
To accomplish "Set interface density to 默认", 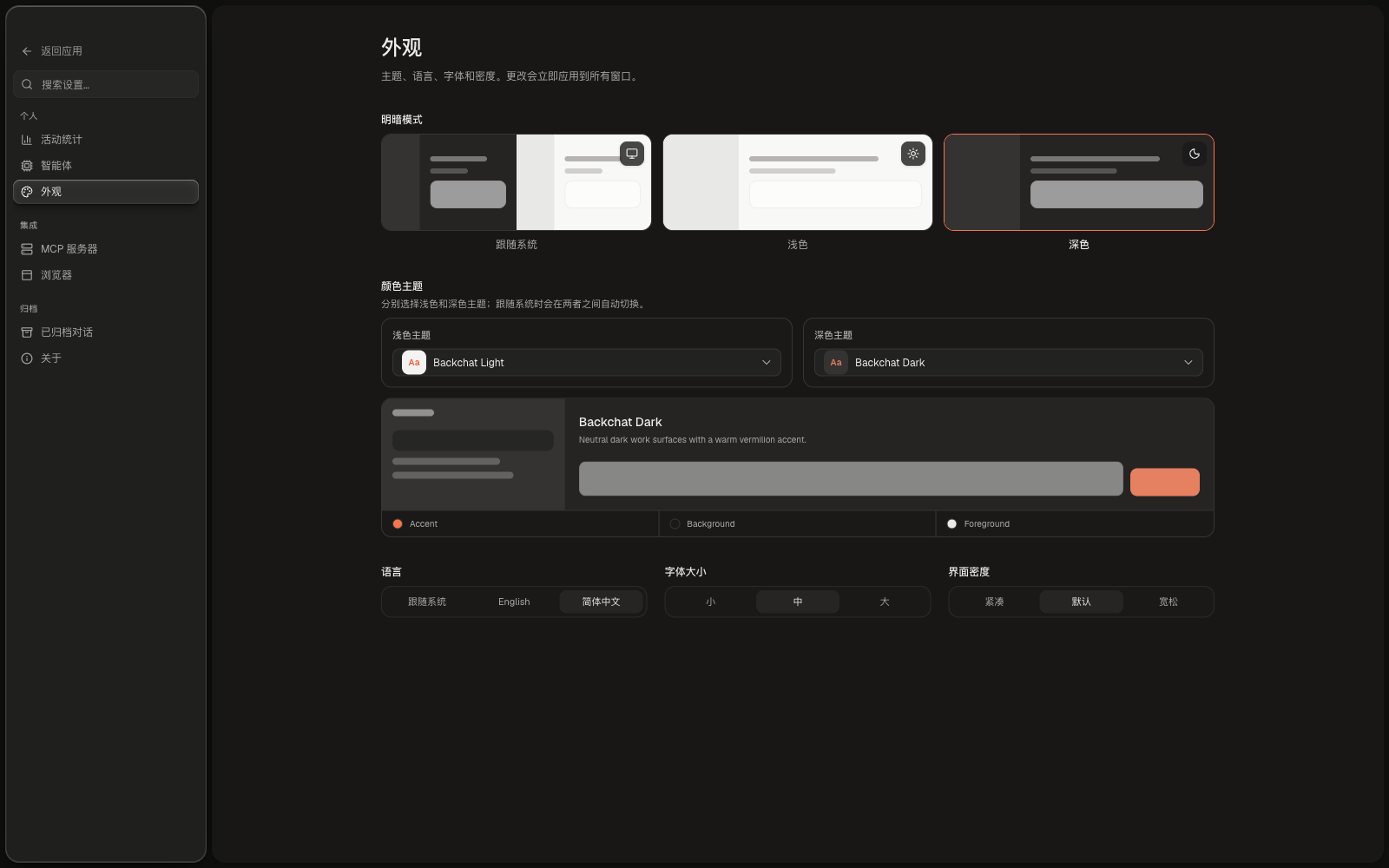I will pos(1082,602).
